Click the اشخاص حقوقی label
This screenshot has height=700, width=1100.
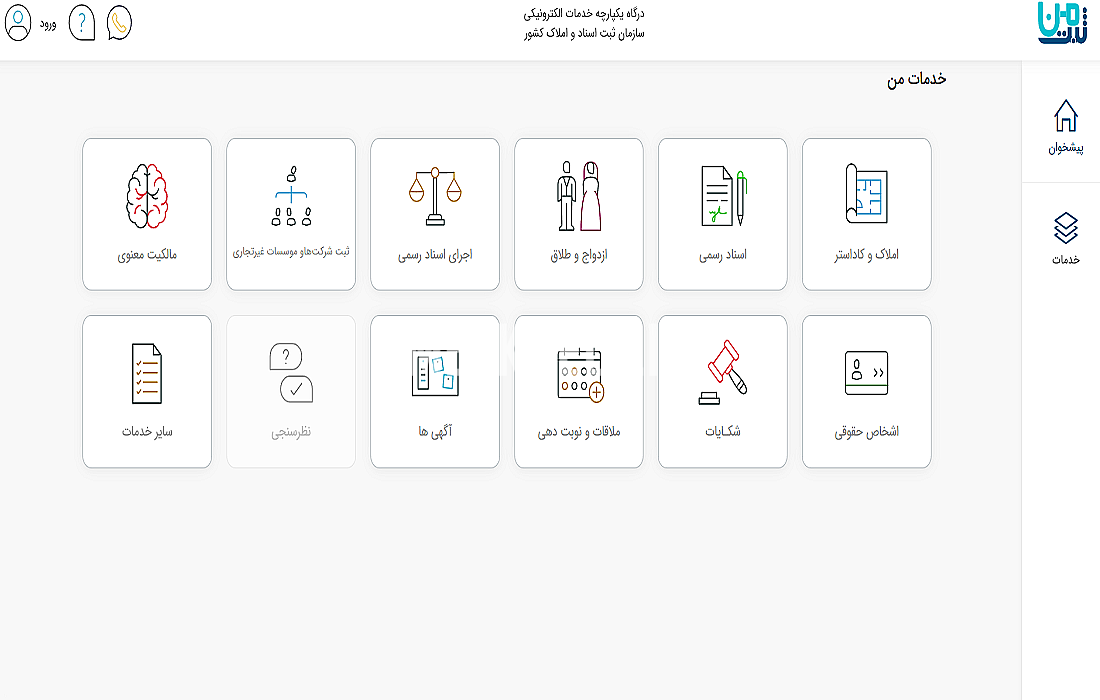[866, 432]
